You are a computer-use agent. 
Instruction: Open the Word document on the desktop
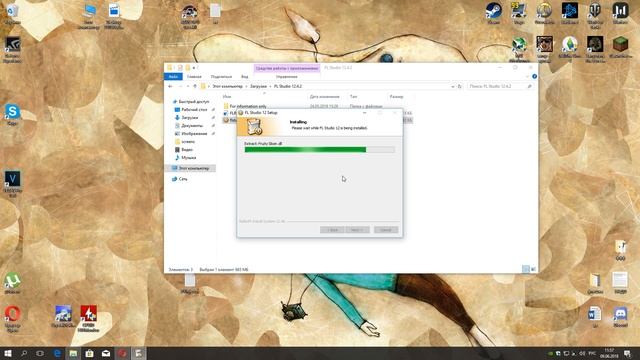(x=595, y=316)
